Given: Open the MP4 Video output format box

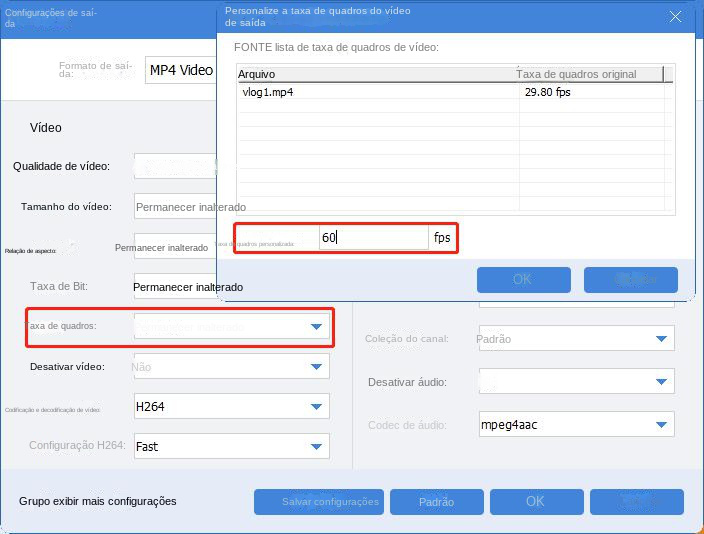Looking at the screenshot, I should pos(181,70).
